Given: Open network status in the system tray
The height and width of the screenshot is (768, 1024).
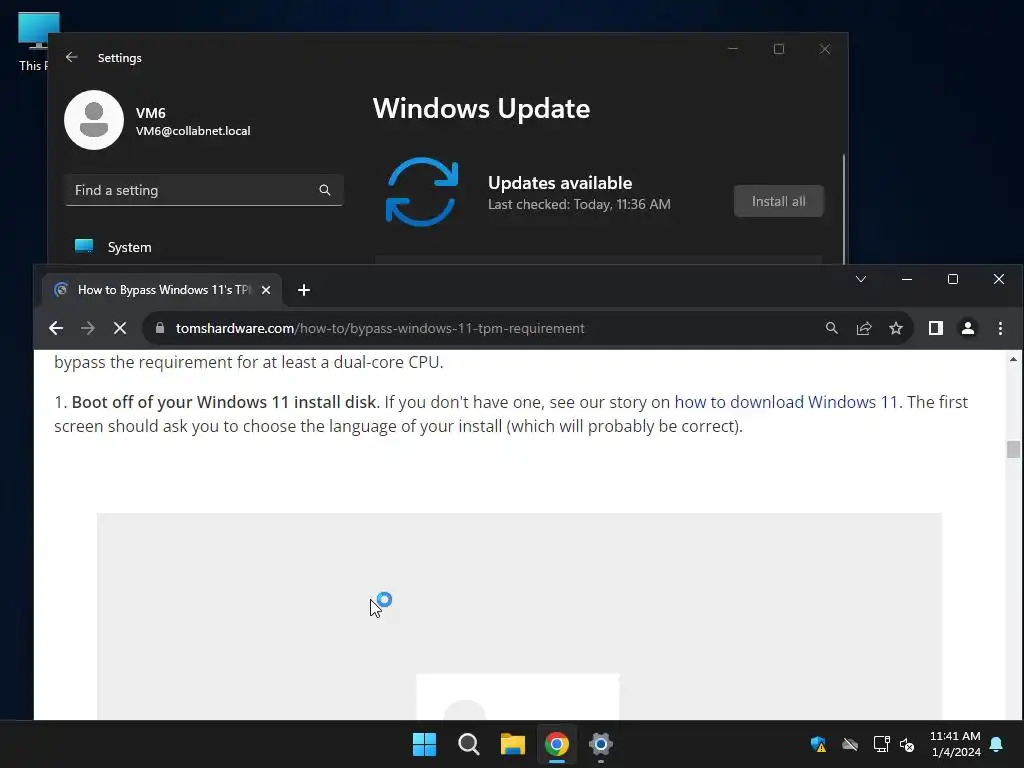Looking at the screenshot, I should [x=881, y=744].
